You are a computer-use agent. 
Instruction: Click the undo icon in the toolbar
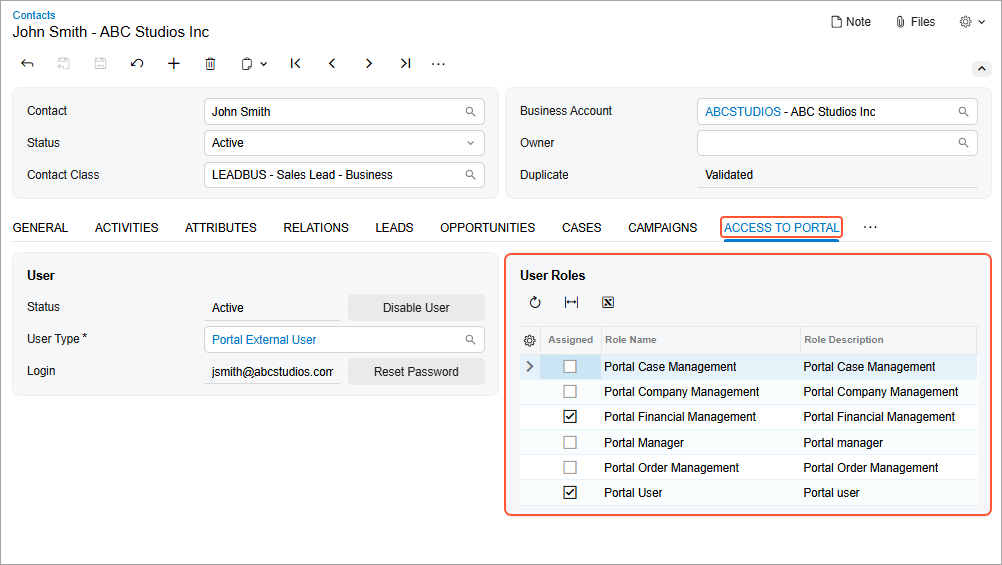coord(137,64)
